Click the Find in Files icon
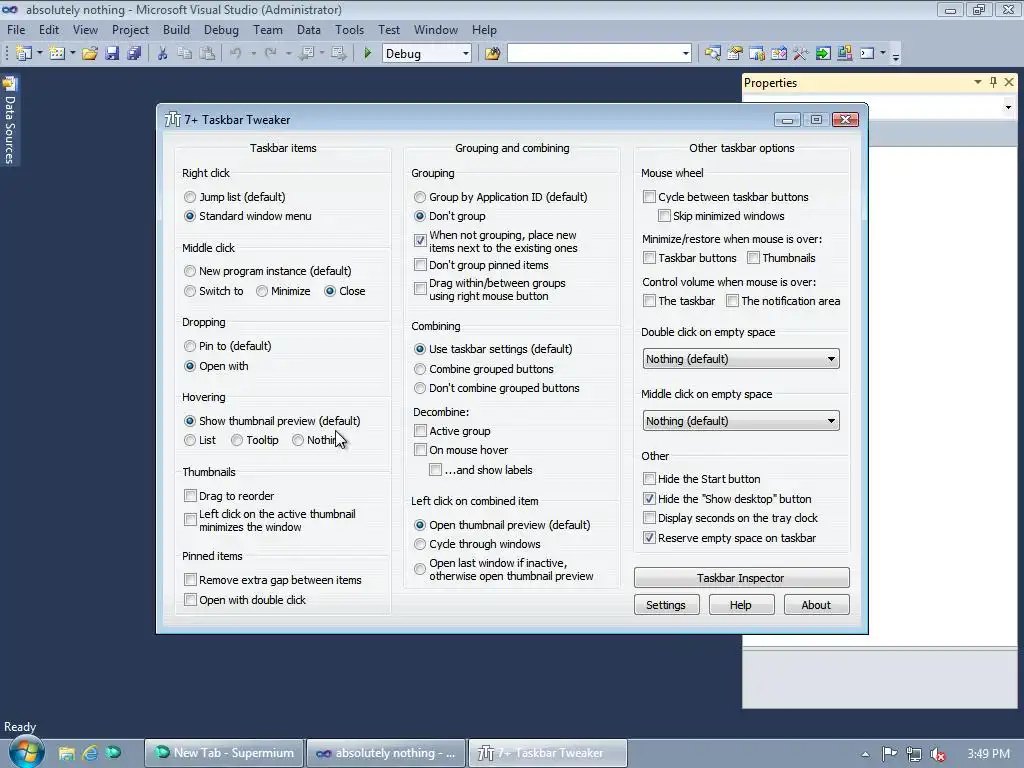The height and width of the screenshot is (768, 1024). tap(492, 54)
